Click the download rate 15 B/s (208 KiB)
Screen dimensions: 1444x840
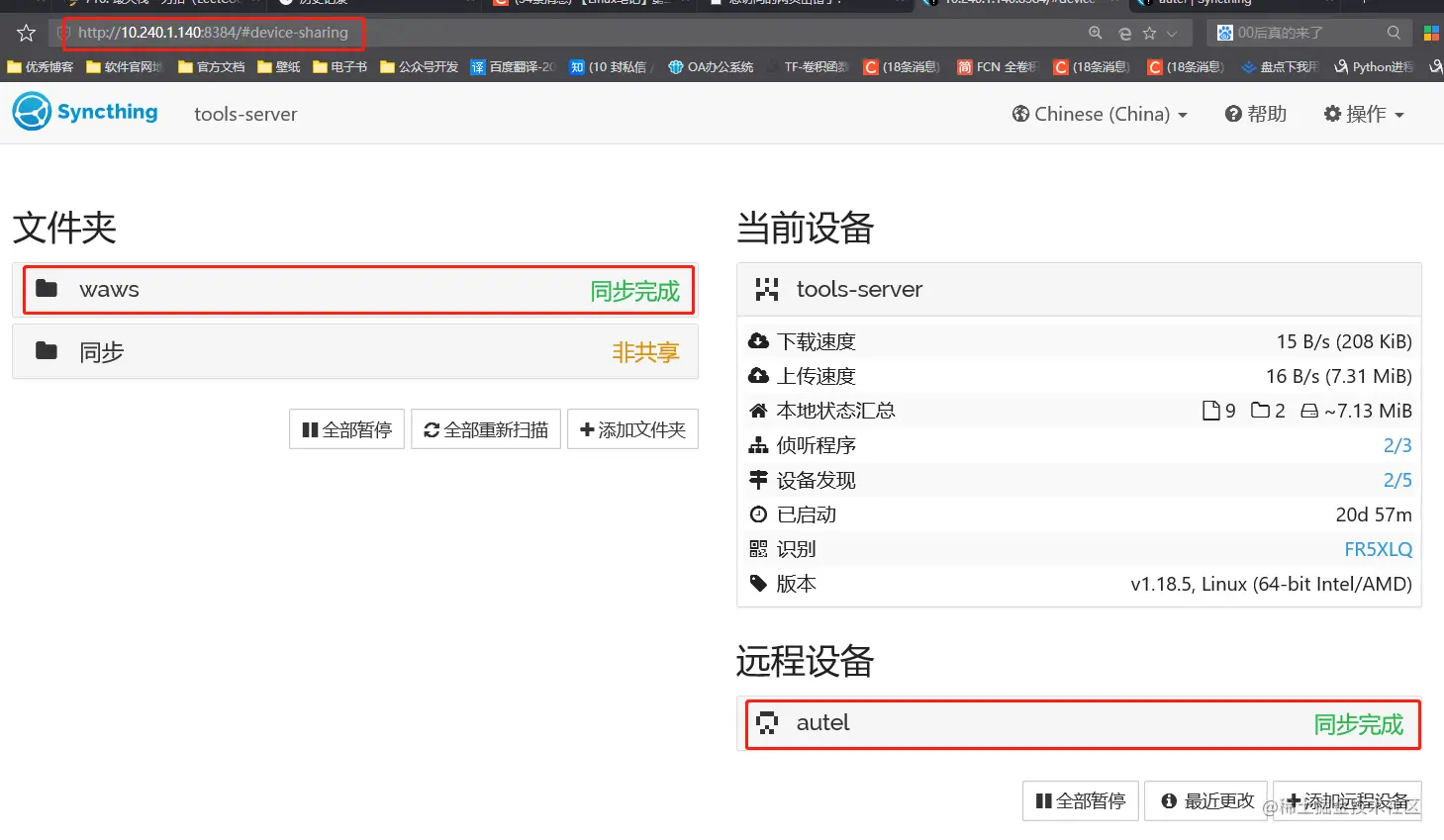1344,341
